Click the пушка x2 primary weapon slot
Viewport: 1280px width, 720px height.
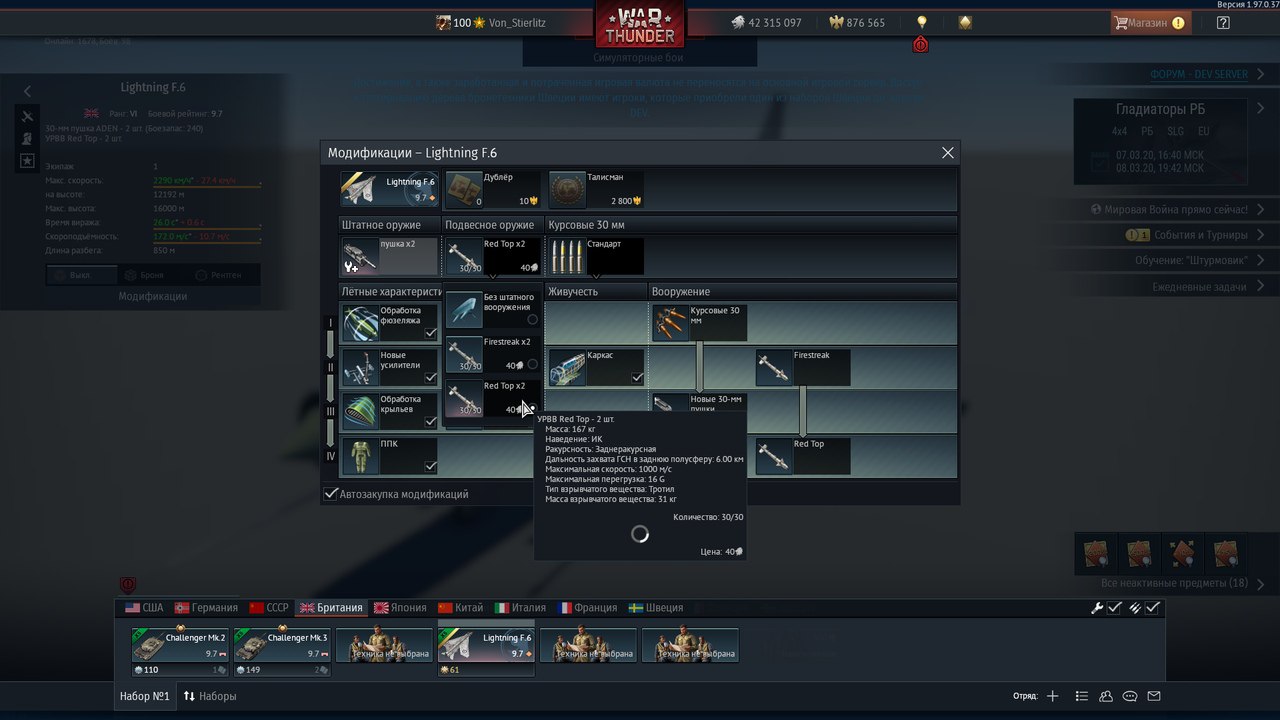pos(389,257)
